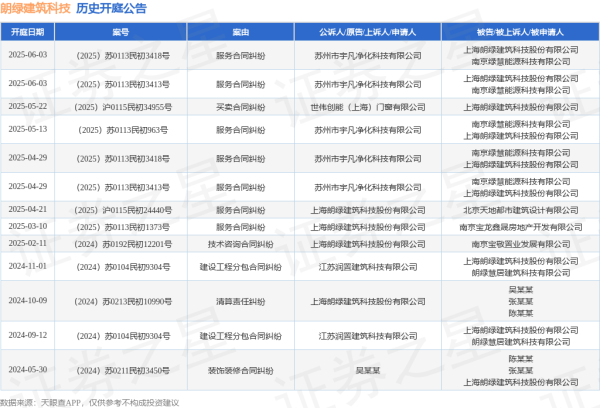Image resolution: width=600 pixels, height=408 pixels.
Task: Click the 公诉人/原告/上诉人/申请人 column header
Action: 368,32
